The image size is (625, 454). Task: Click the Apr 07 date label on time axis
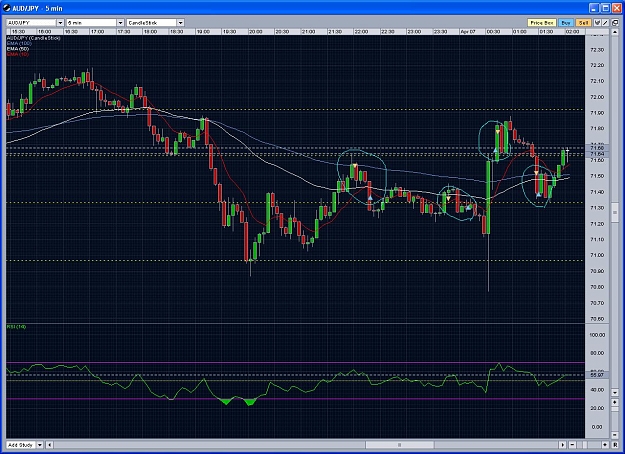coord(468,31)
